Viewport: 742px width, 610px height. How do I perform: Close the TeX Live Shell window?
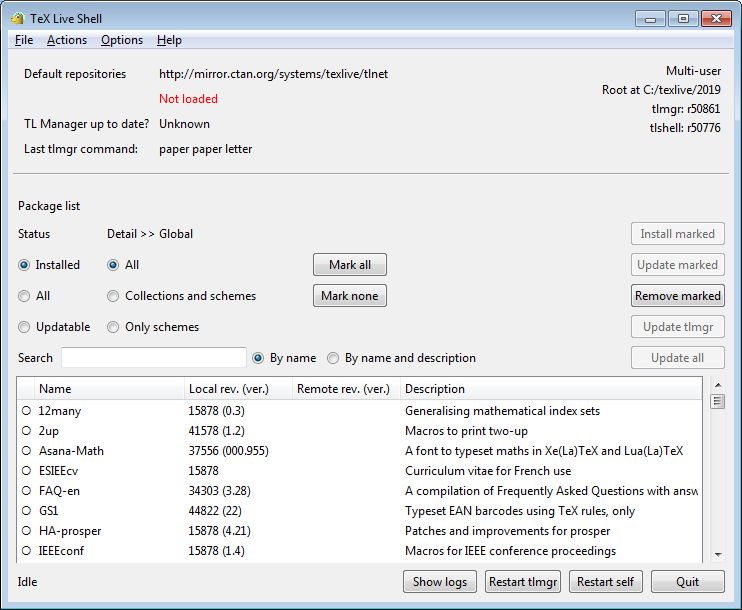pyautogui.click(x=716, y=19)
